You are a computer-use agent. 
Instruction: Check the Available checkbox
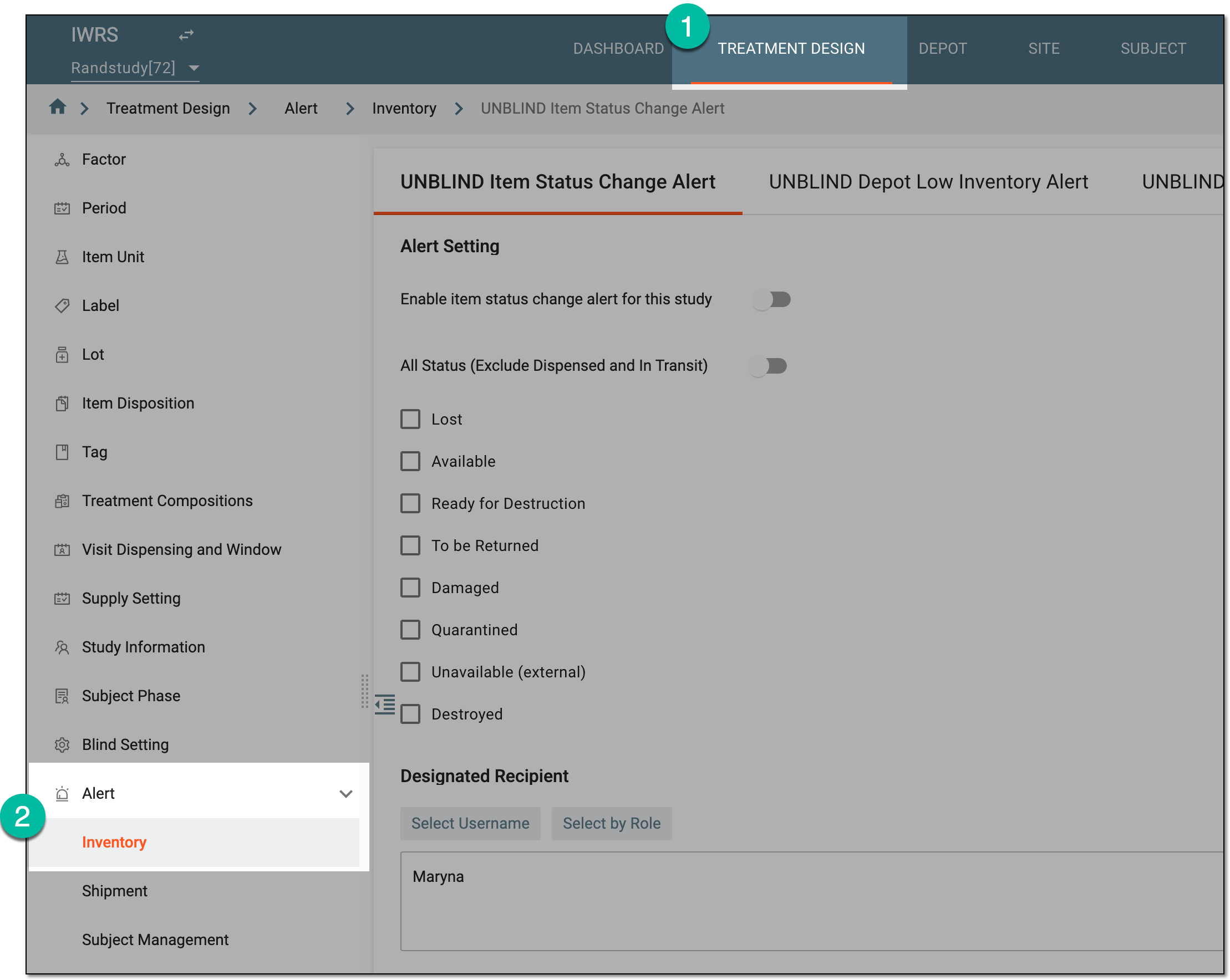pyautogui.click(x=410, y=461)
